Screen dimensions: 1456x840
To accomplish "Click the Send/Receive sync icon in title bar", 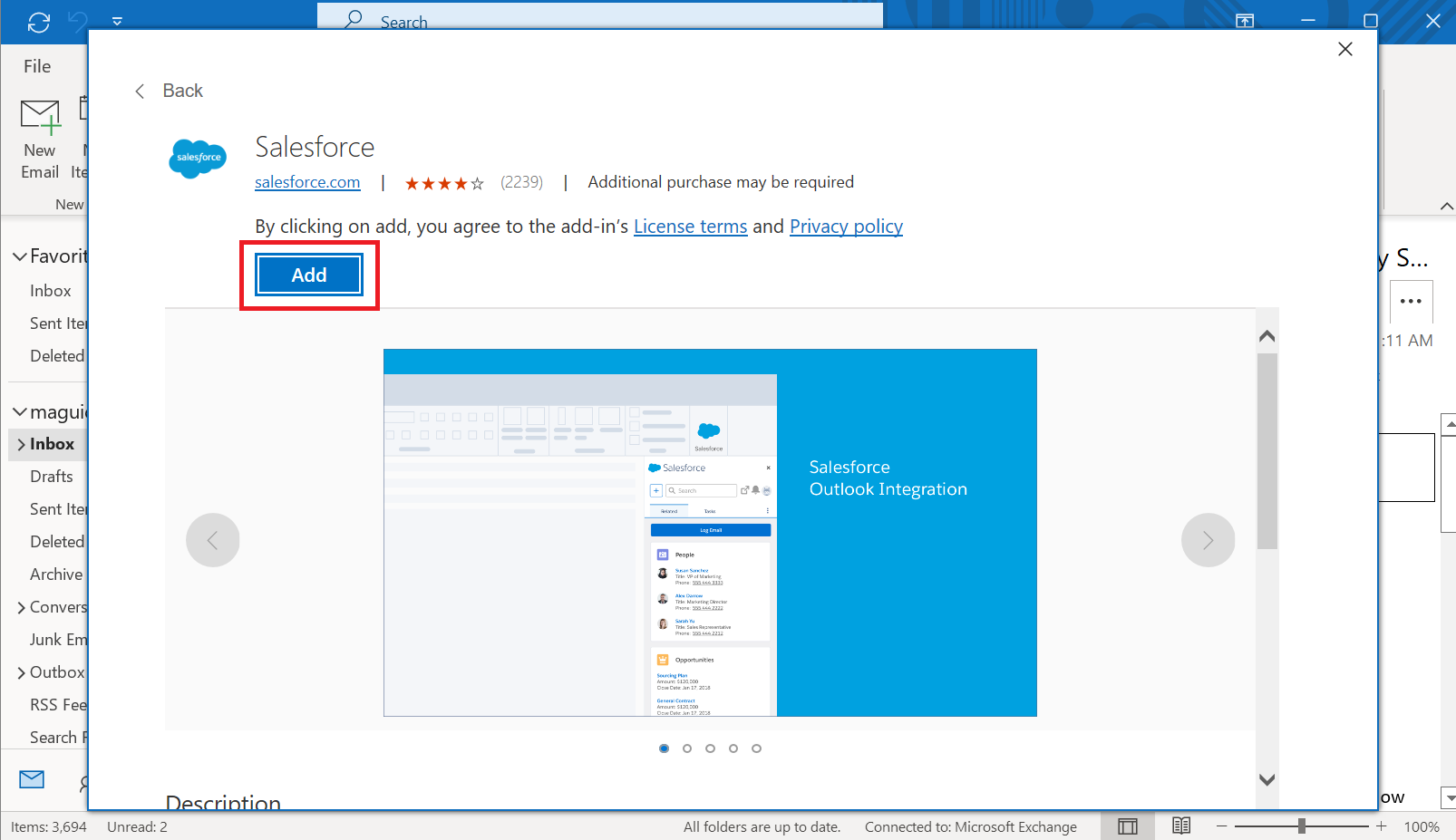I will 39,22.
